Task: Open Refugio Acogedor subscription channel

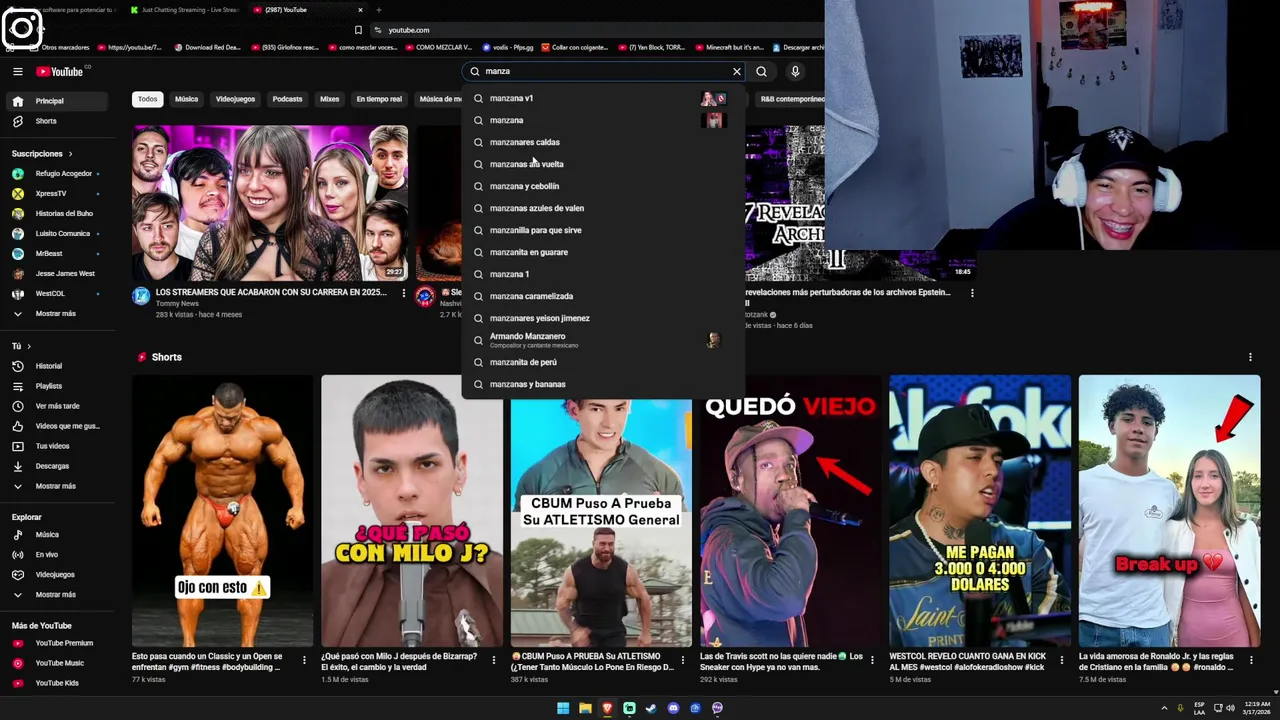Action: [x=58, y=174]
